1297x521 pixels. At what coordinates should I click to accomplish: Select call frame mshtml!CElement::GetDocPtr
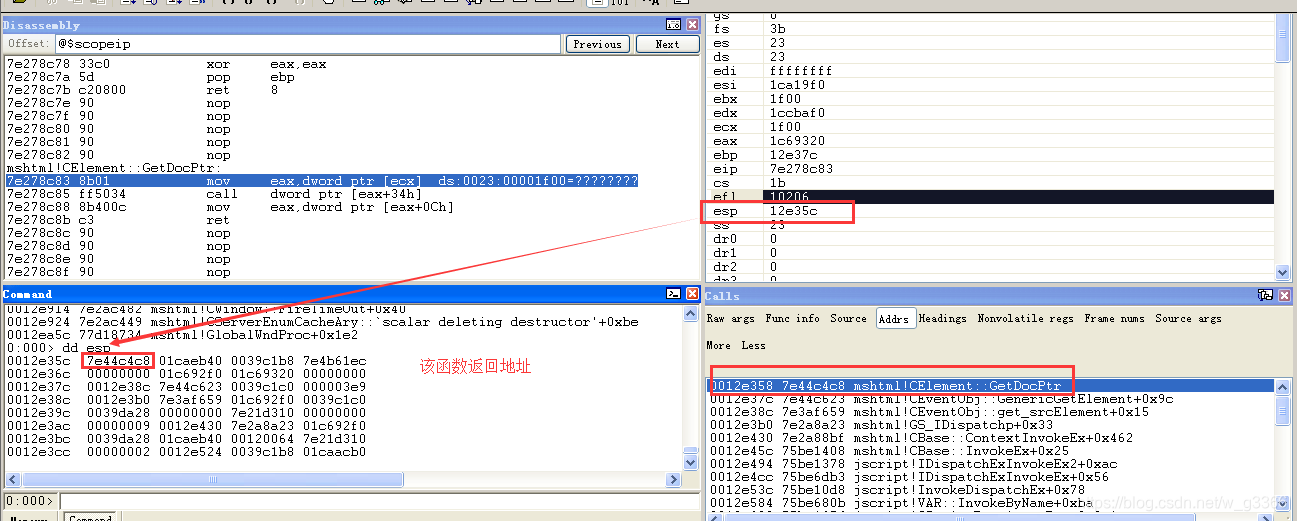pos(991,385)
